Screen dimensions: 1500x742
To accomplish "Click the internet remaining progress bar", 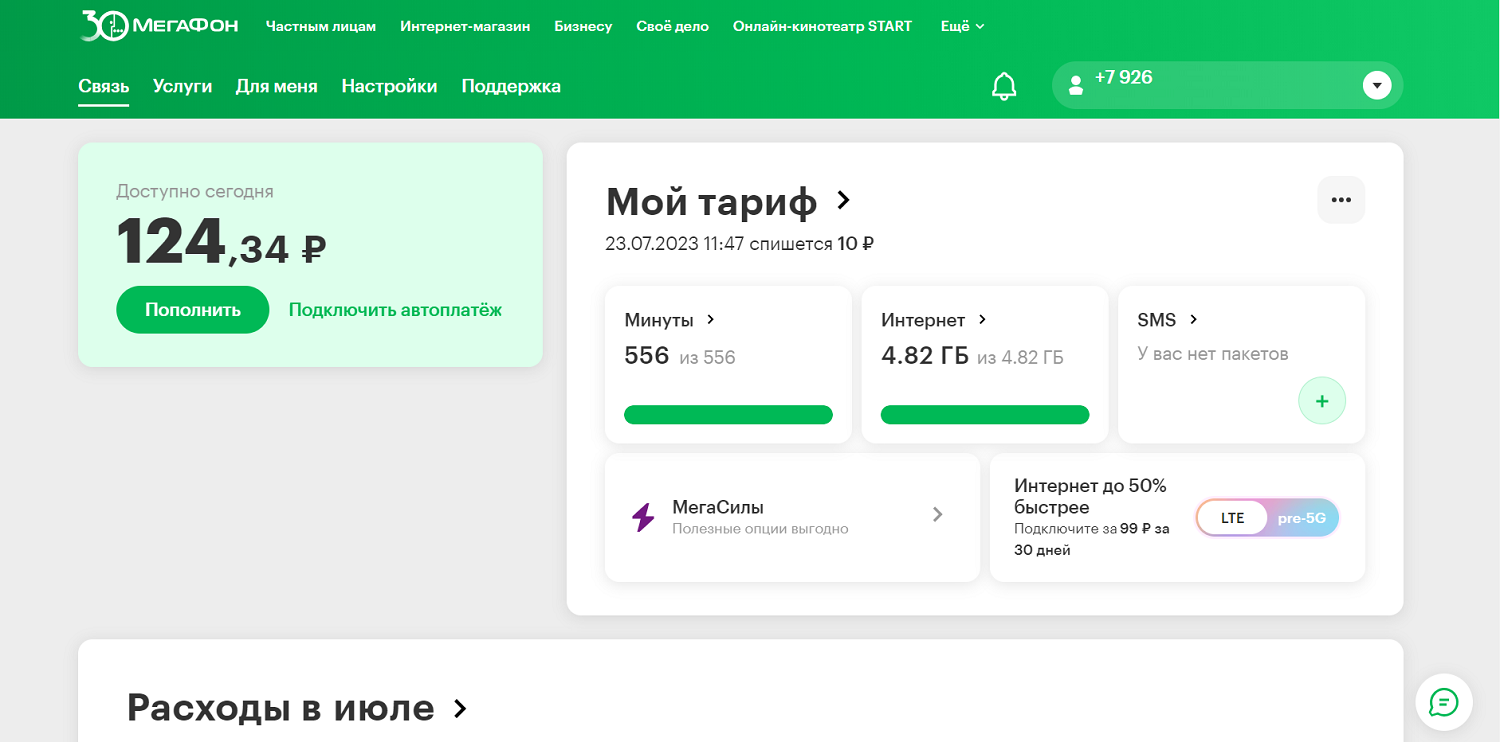I will pyautogui.click(x=985, y=415).
